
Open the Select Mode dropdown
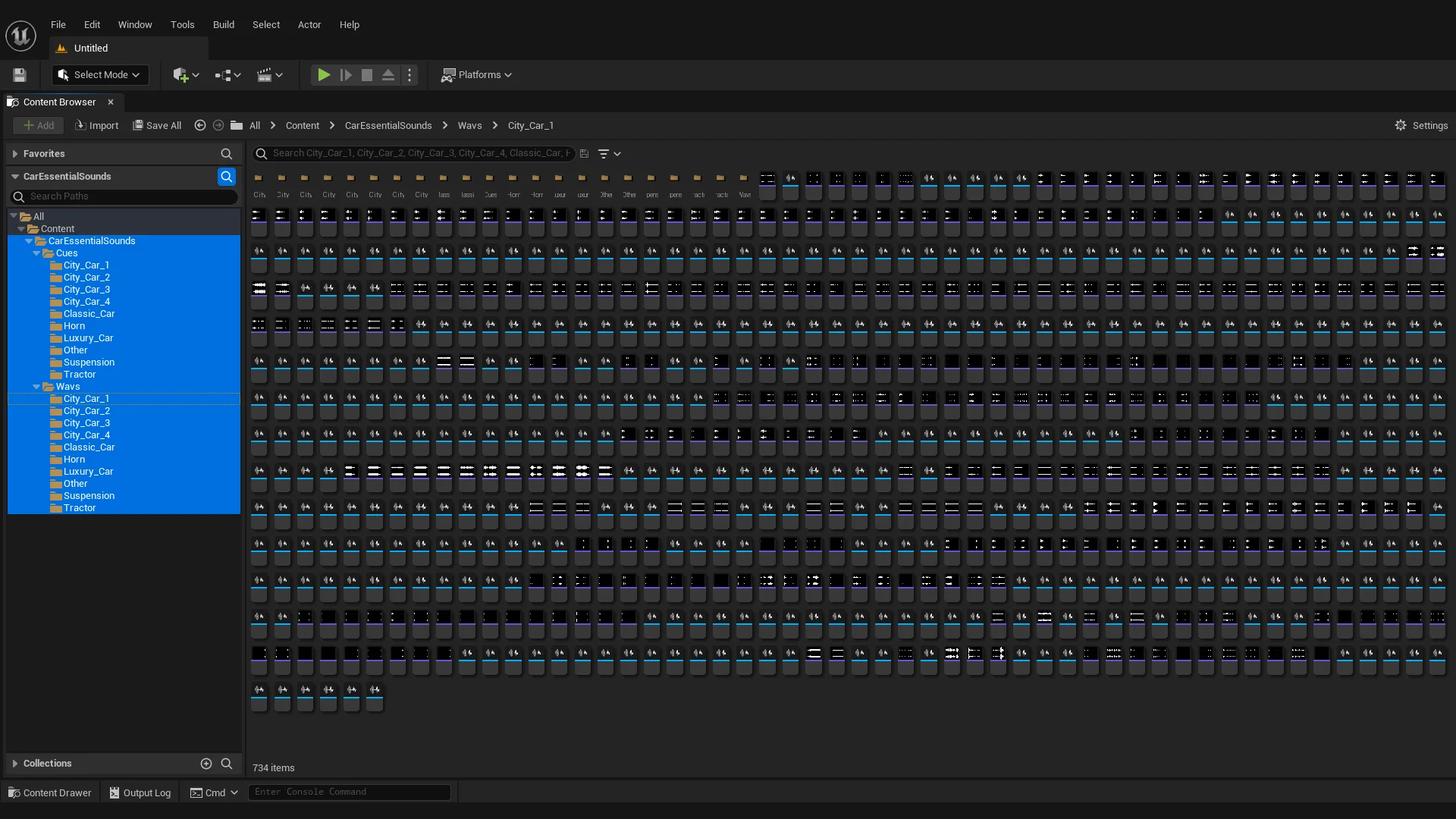coord(100,75)
